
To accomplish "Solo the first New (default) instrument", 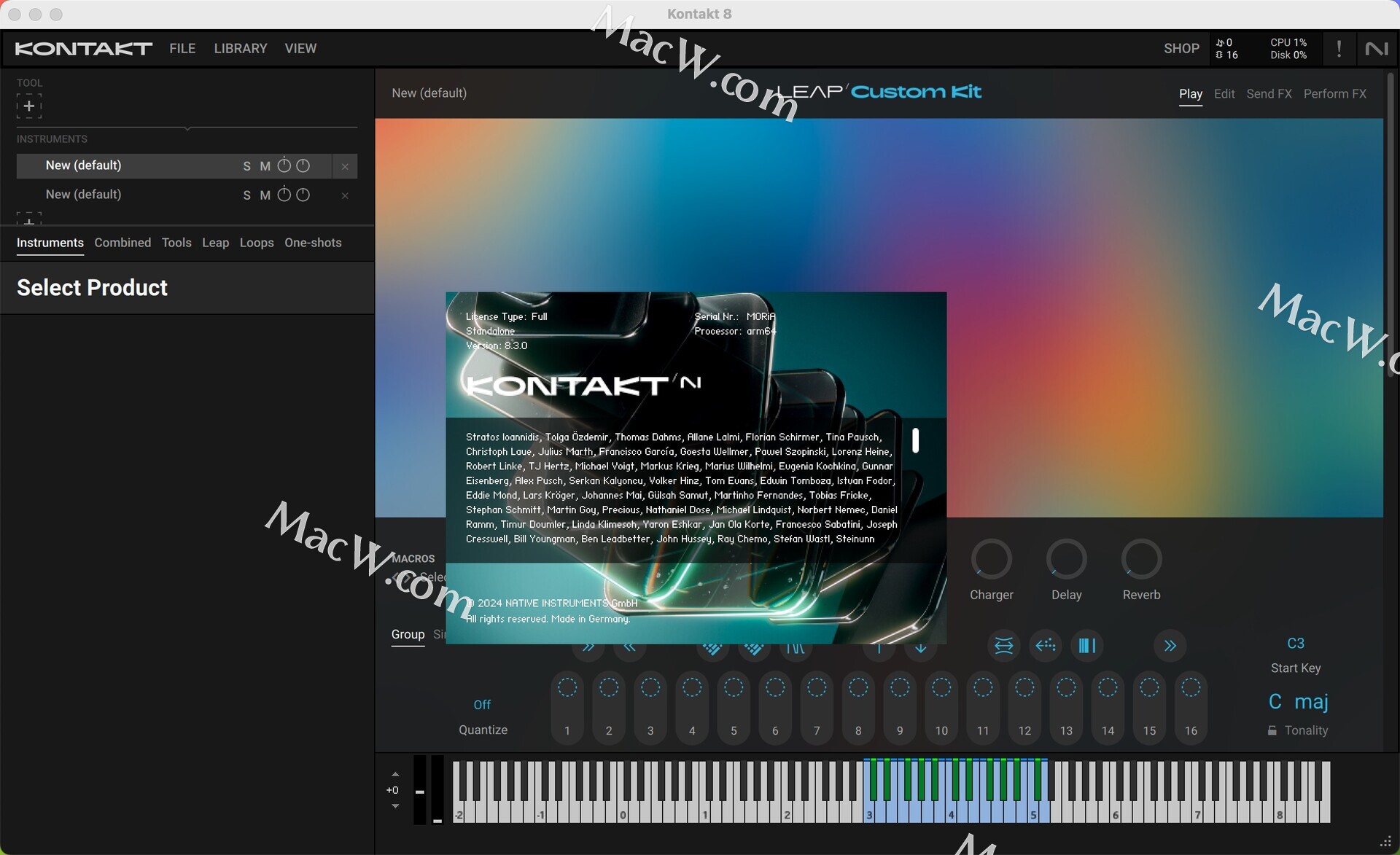I will pos(246,166).
